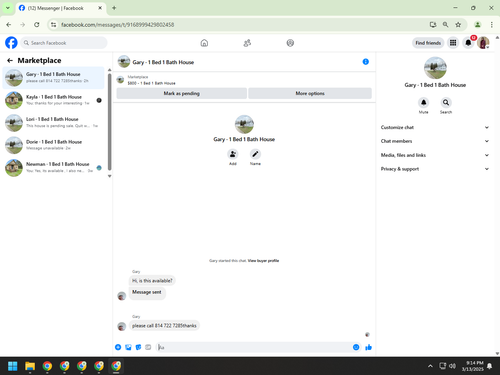Open Chrome three-dot menu
This screenshot has height=375, width=500.
(492, 25)
